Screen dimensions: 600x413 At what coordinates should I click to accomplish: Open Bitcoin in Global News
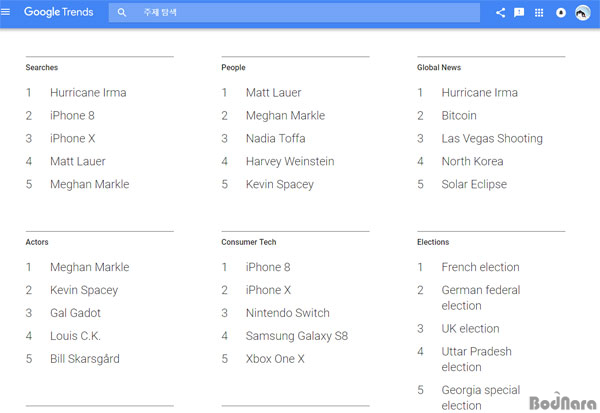[459, 116]
